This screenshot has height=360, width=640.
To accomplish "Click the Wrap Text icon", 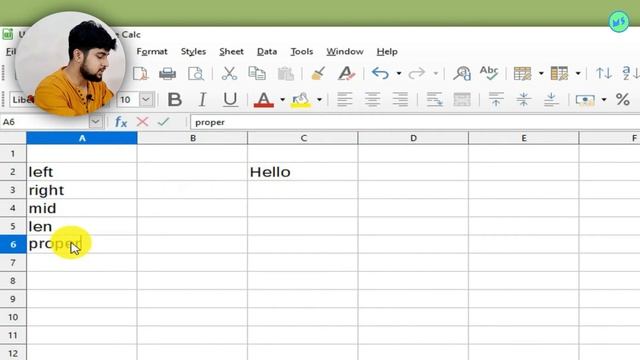I will tap(434, 100).
